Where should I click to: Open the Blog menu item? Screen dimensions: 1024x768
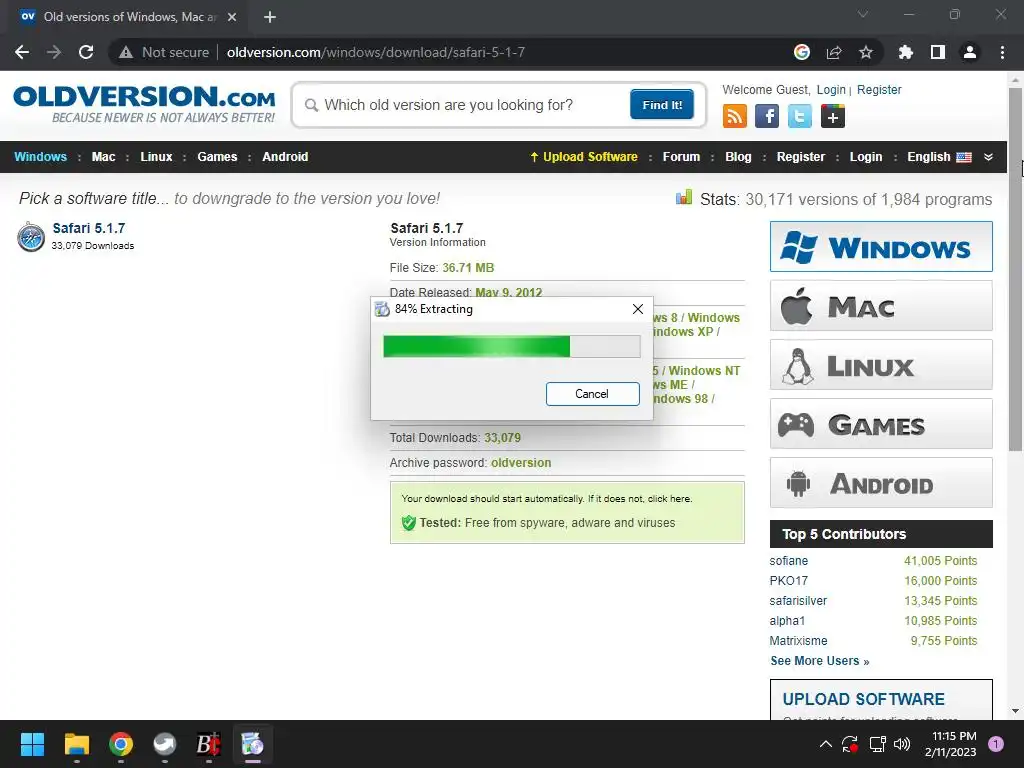pos(739,157)
